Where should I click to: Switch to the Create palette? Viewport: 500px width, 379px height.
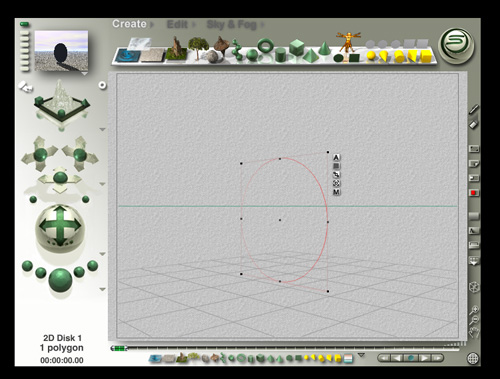pos(129,24)
